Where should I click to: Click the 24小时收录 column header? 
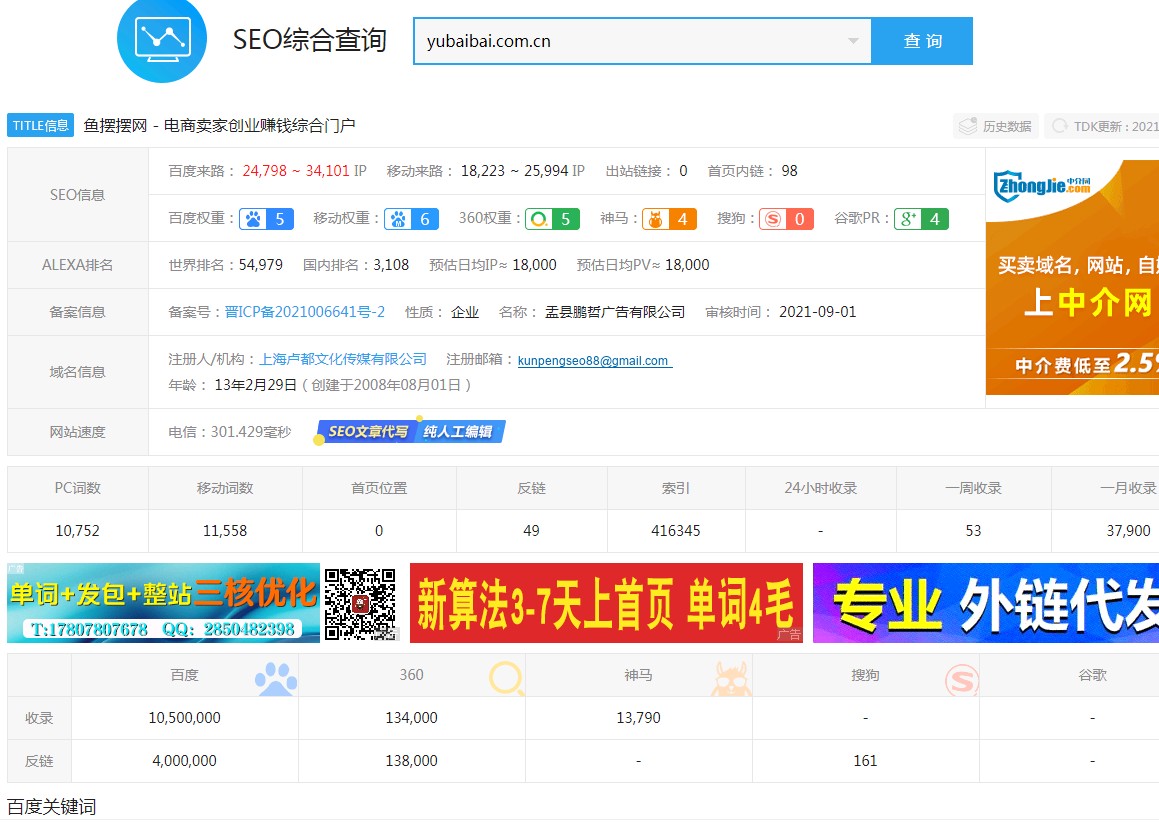821,488
